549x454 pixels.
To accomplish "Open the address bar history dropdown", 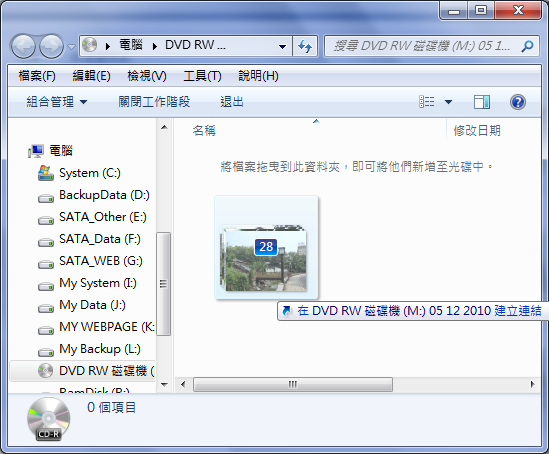I will click(x=282, y=46).
